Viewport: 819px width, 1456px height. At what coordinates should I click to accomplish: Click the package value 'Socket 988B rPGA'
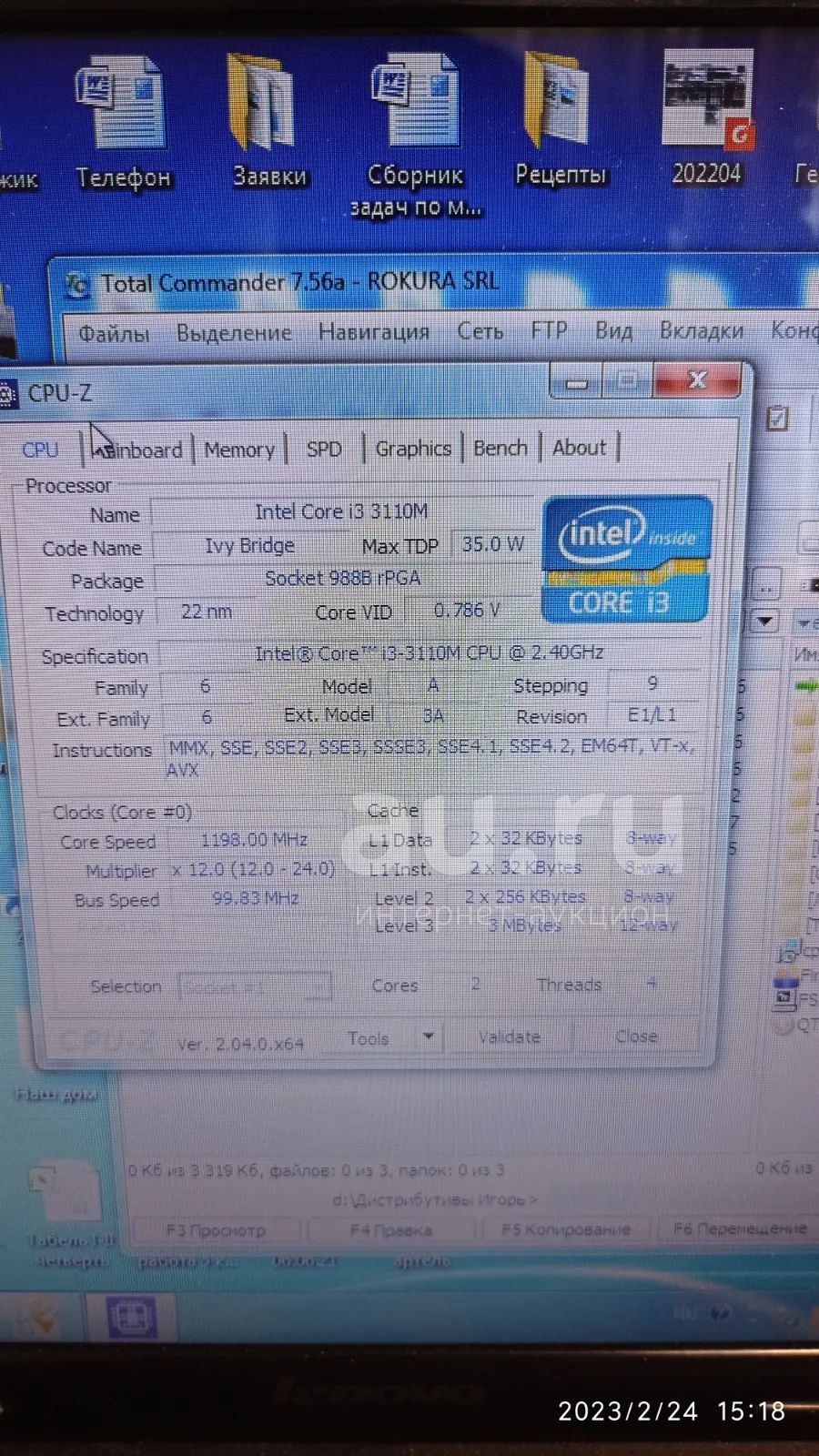click(343, 579)
